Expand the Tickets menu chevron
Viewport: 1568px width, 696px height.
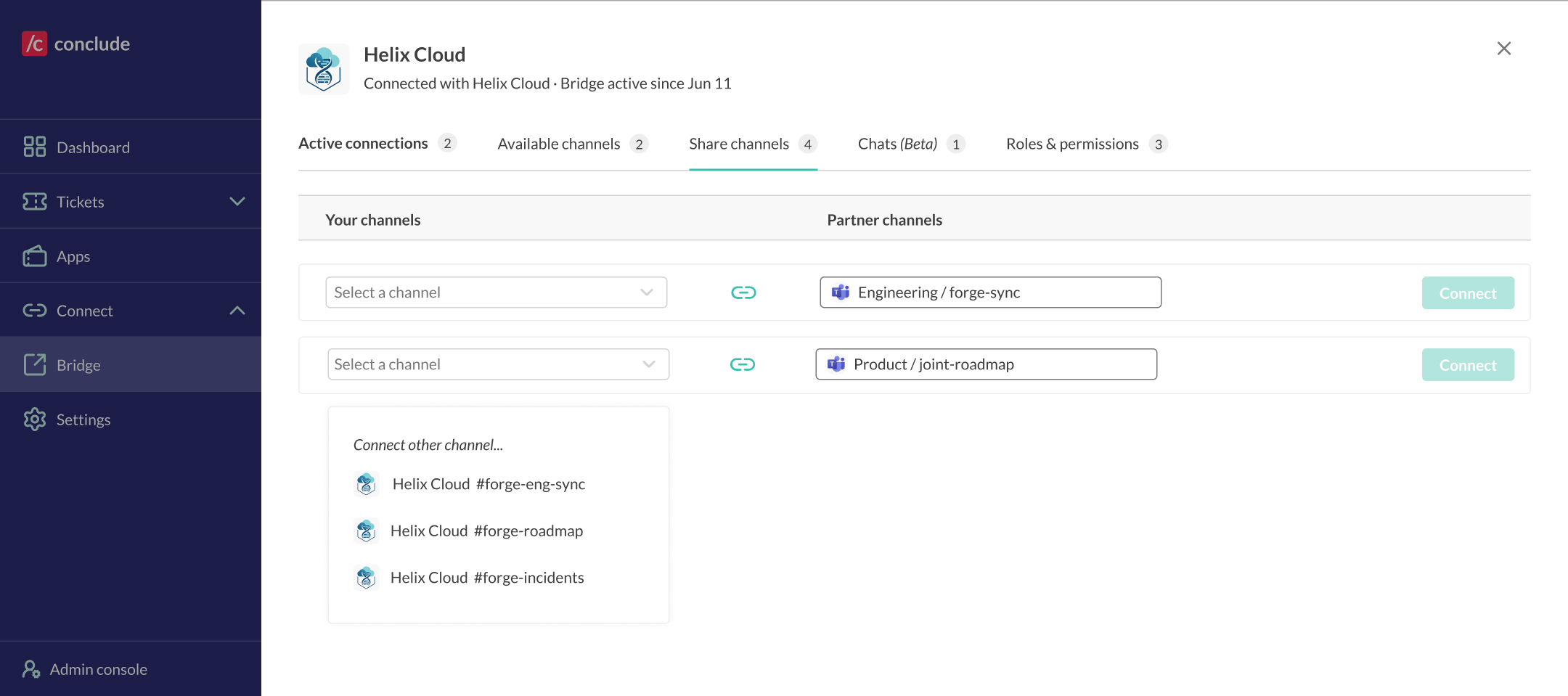(x=237, y=201)
